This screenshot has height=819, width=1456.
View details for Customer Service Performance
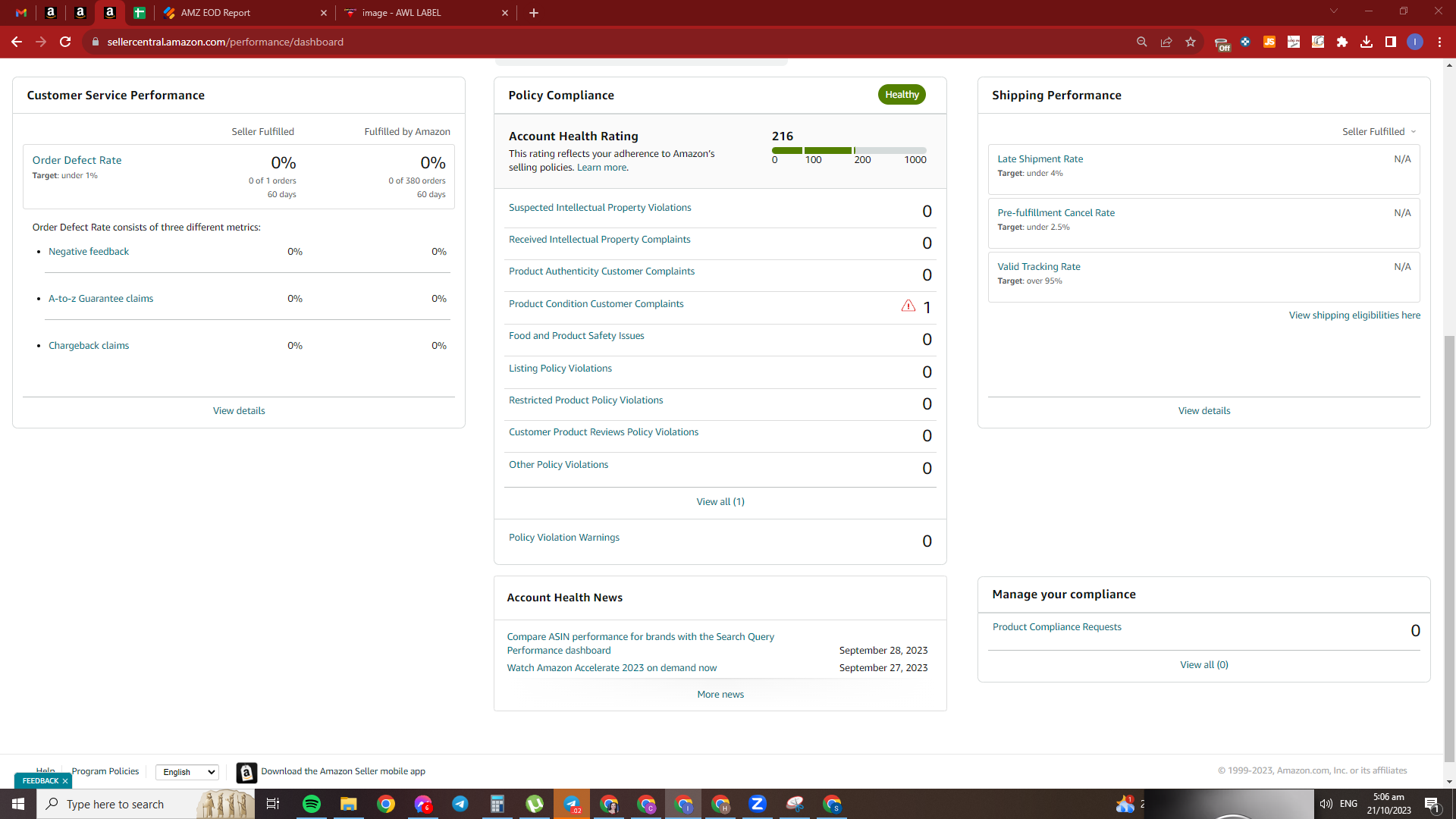(239, 411)
